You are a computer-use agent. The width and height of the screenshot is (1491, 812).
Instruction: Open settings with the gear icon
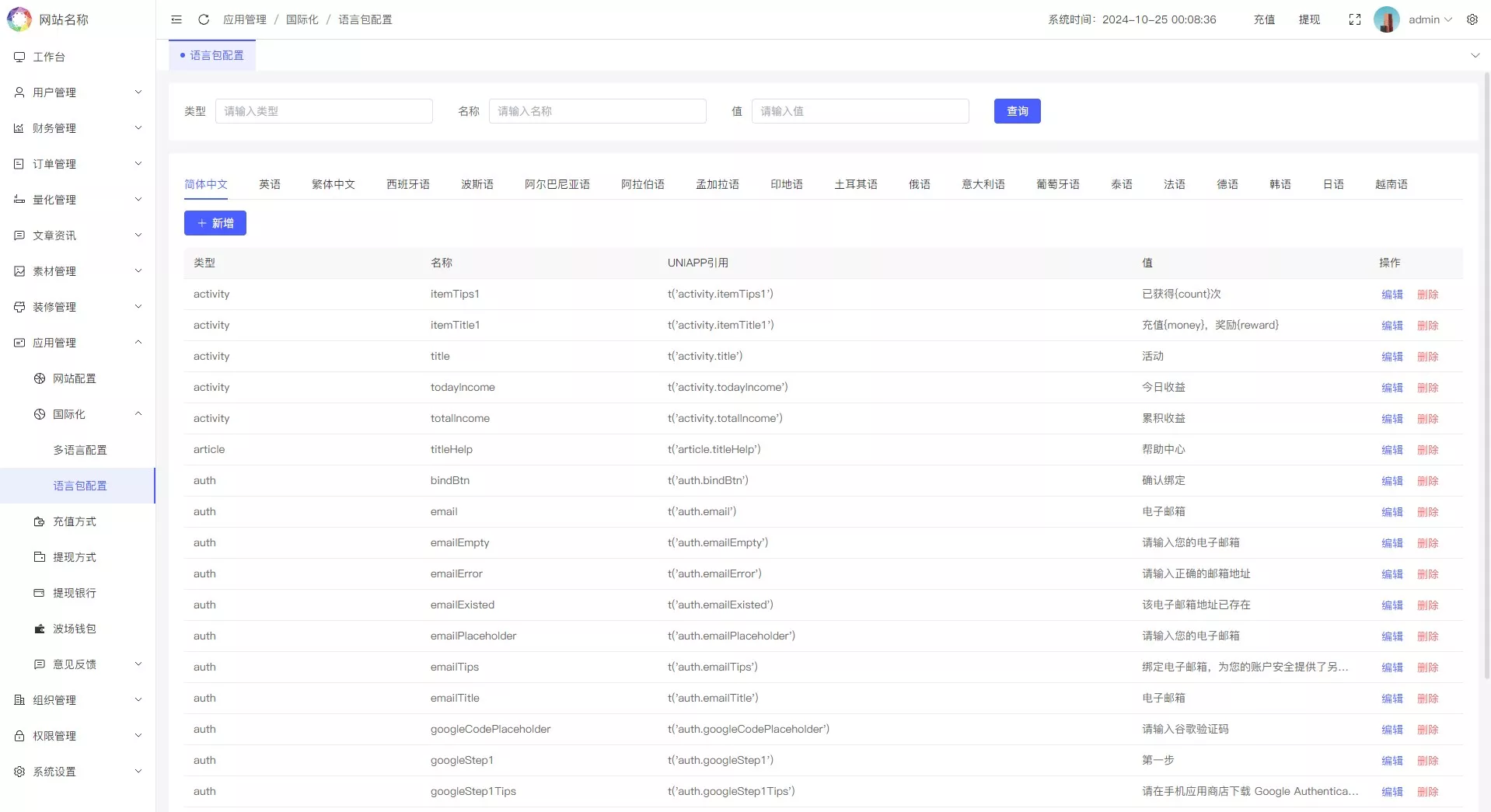click(1472, 19)
